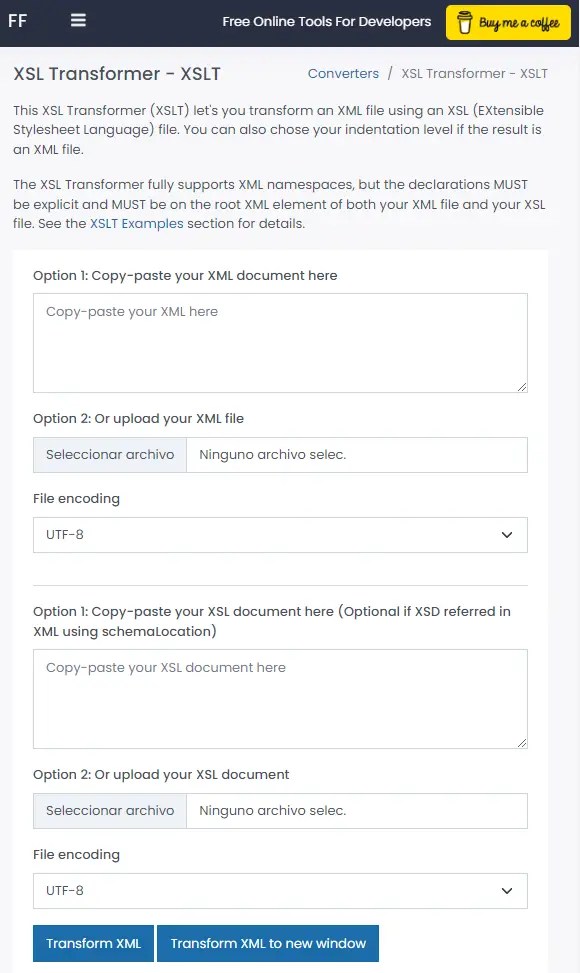This screenshot has width=580, height=973.
Task: Open the hamburger navigation menu
Action: tap(77, 21)
